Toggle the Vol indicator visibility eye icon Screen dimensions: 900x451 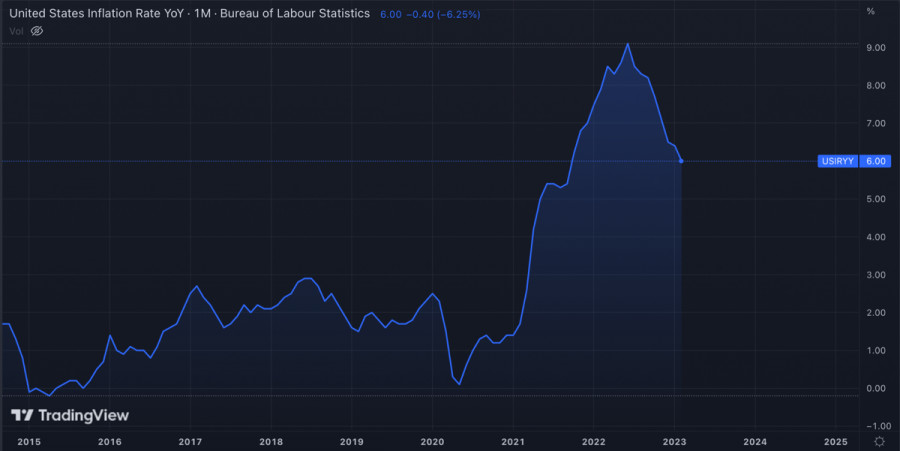click(x=37, y=31)
